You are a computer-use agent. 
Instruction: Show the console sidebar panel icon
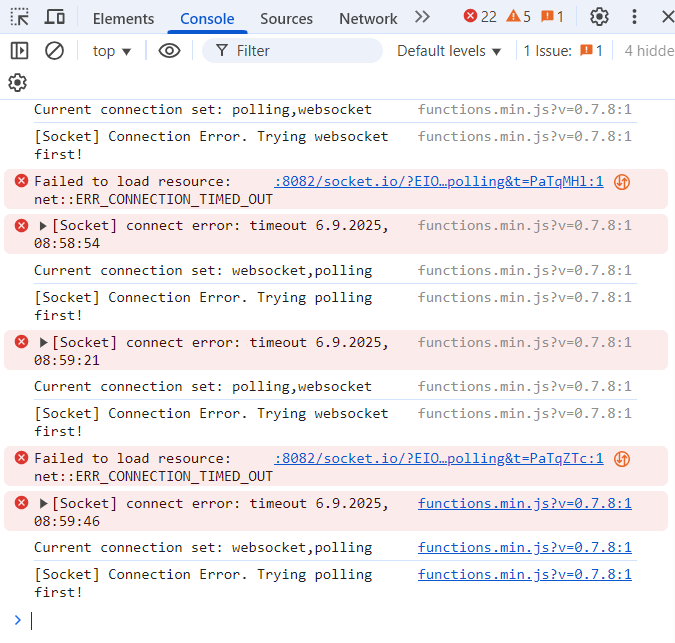tap(20, 50)
